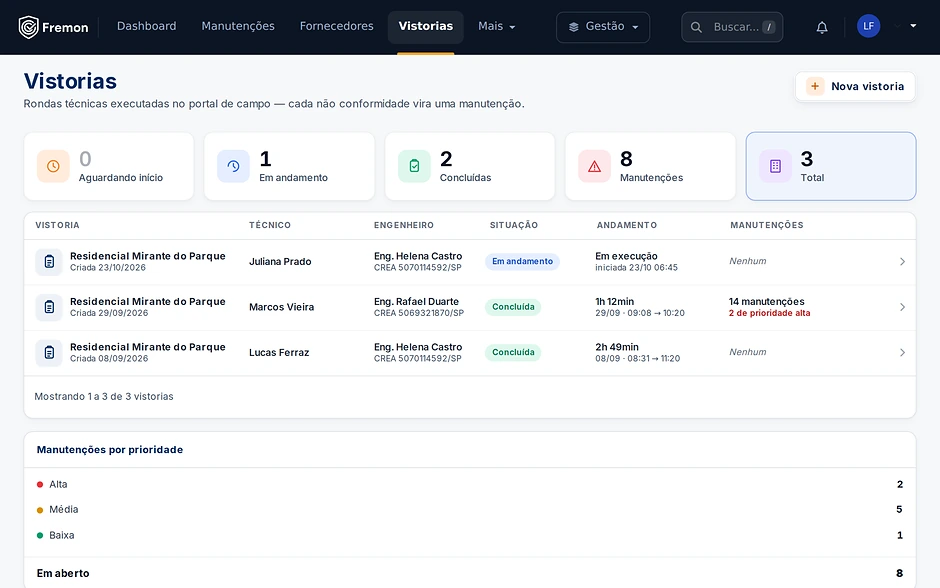
Task: Filter by Em andamento card
Action: click(x=289, y=166)
